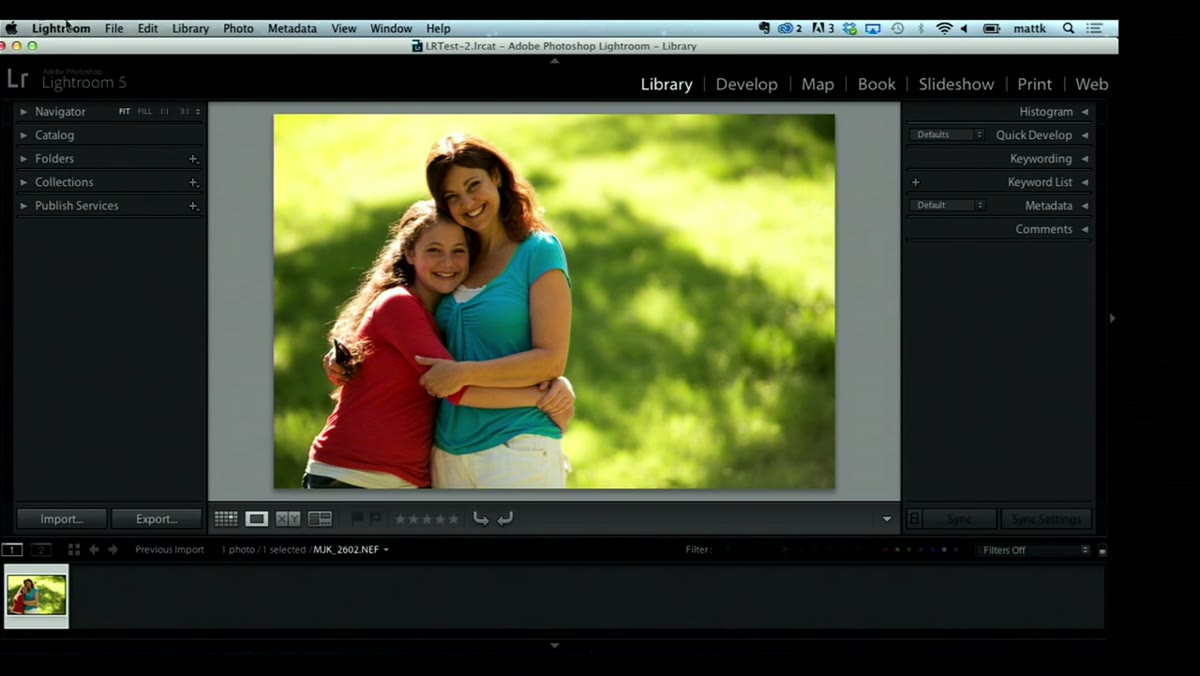Click Previous Import source label

(170, 550)
